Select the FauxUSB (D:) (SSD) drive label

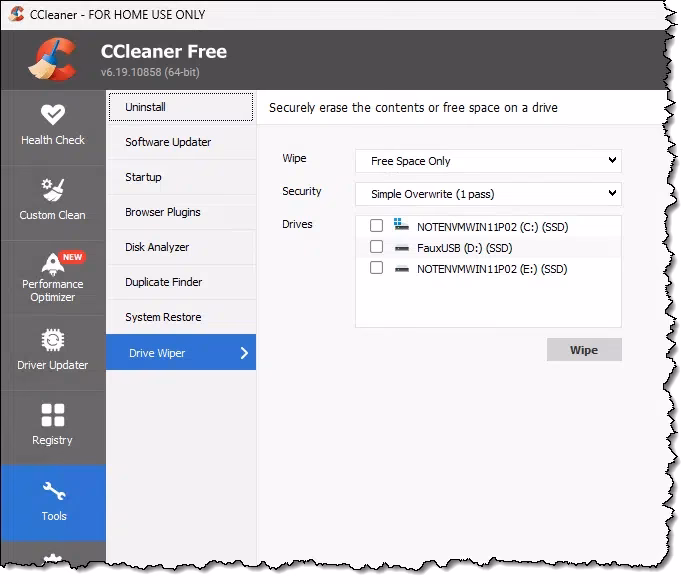point(464,248)
